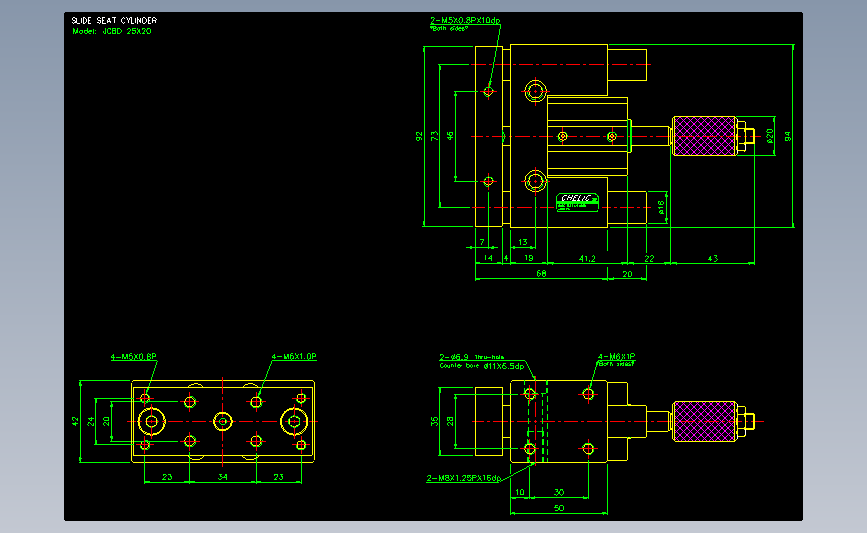Click the '14' dimension value
The image size is (867, 533).
488,258
